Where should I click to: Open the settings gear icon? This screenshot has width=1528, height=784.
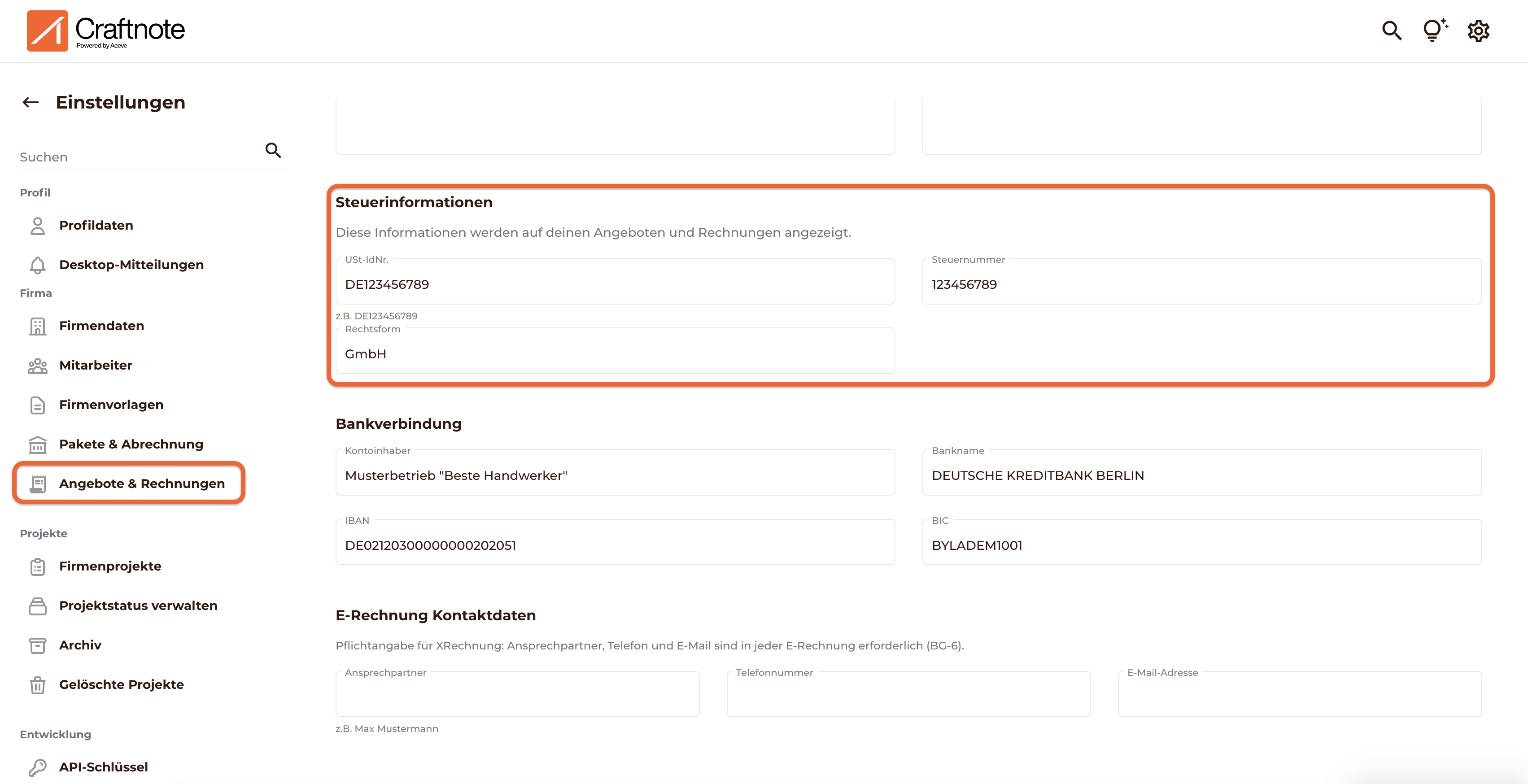click(x=1478, y=31)
